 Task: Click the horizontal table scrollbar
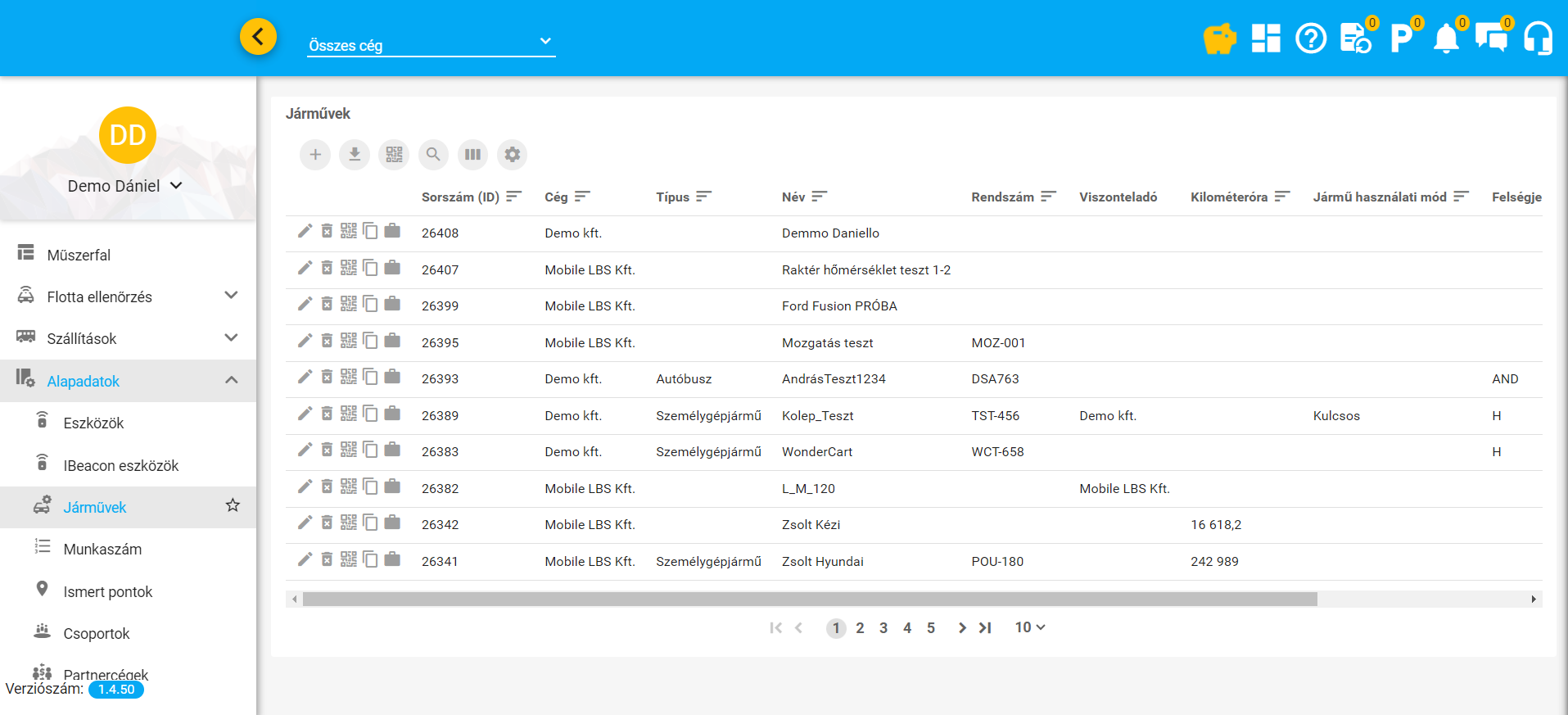[x=809, y=600]
